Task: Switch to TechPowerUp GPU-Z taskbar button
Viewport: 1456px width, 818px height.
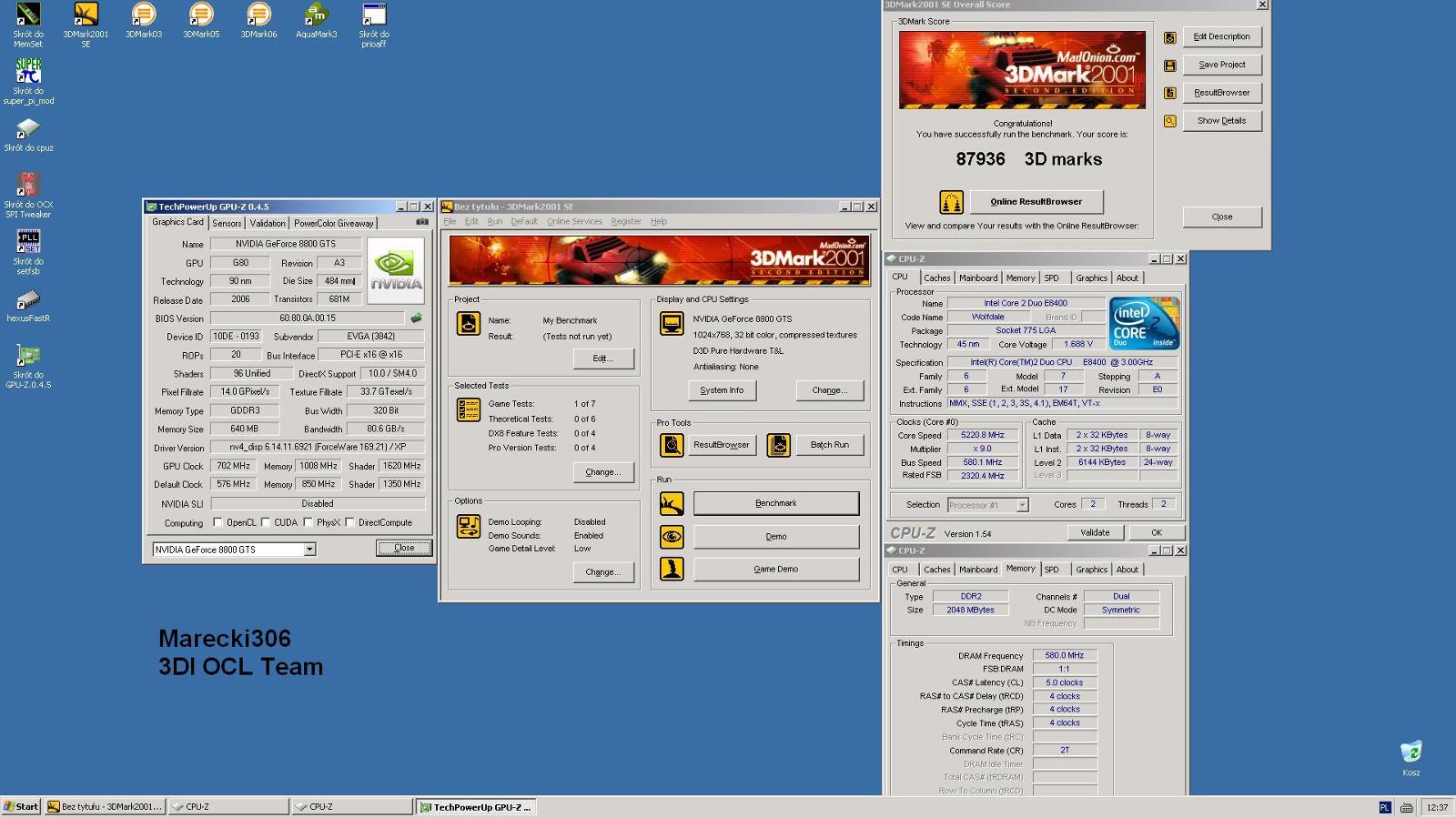Action: coord(475,806)
